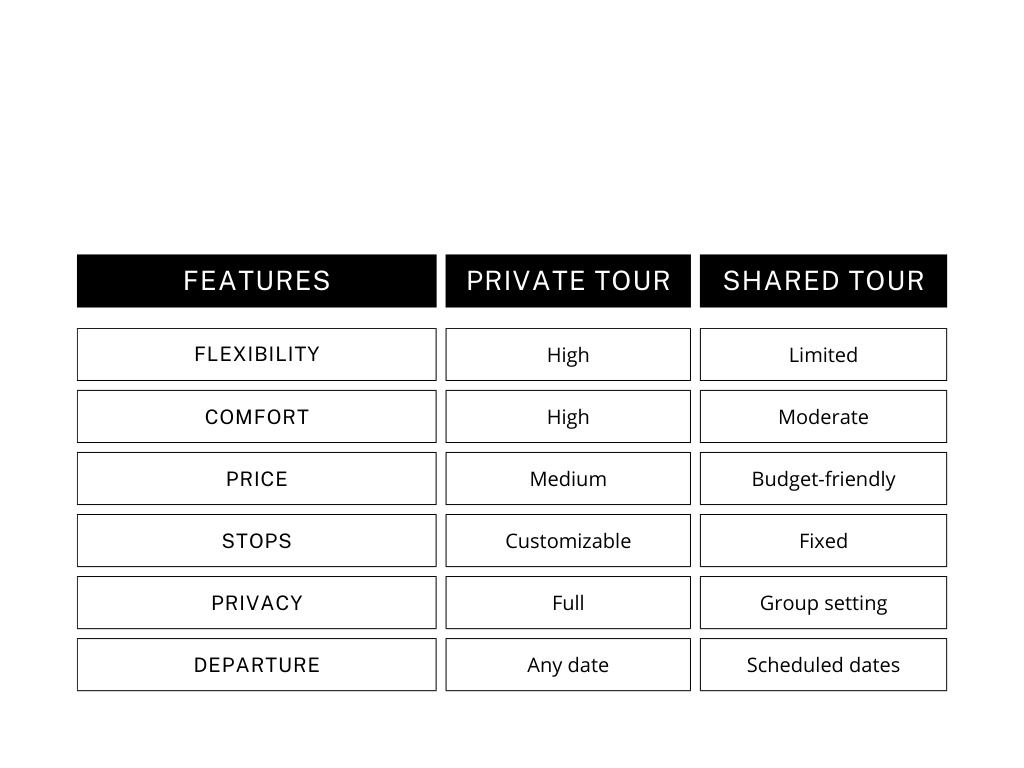Select the Full privacy cell
The image size is (1024, 768).
[x=568, y=603]
